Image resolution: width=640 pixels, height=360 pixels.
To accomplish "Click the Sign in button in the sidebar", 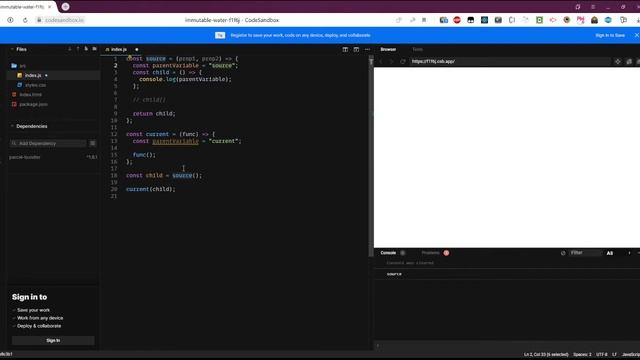I will click(x=53, y=340).
